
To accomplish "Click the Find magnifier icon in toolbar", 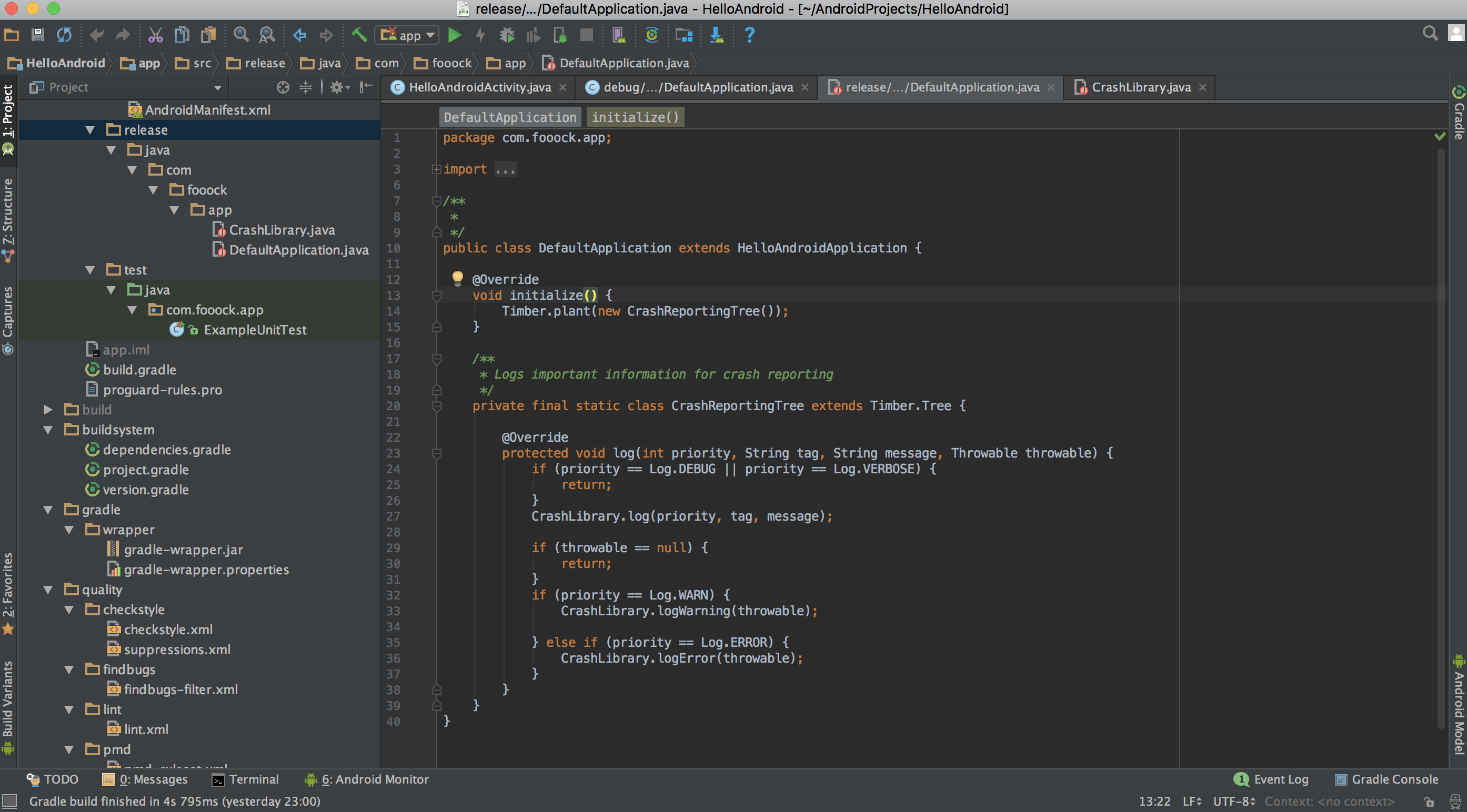I will tap(241, 35).
